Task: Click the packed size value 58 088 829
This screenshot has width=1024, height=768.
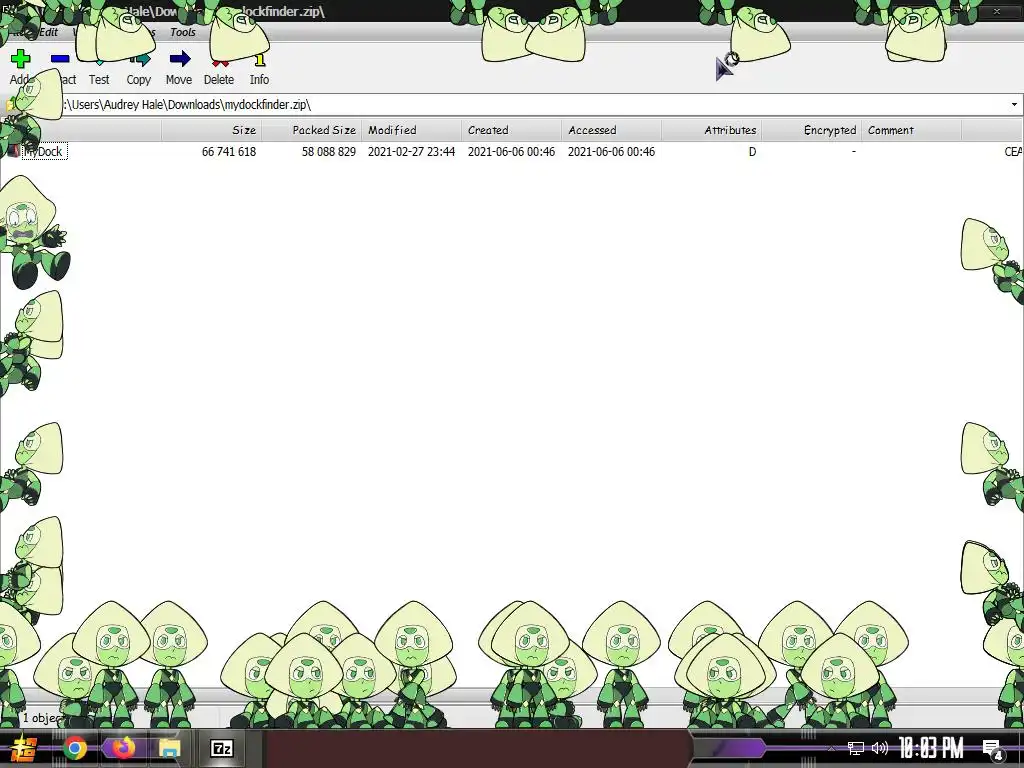Action: click(328, 152)
